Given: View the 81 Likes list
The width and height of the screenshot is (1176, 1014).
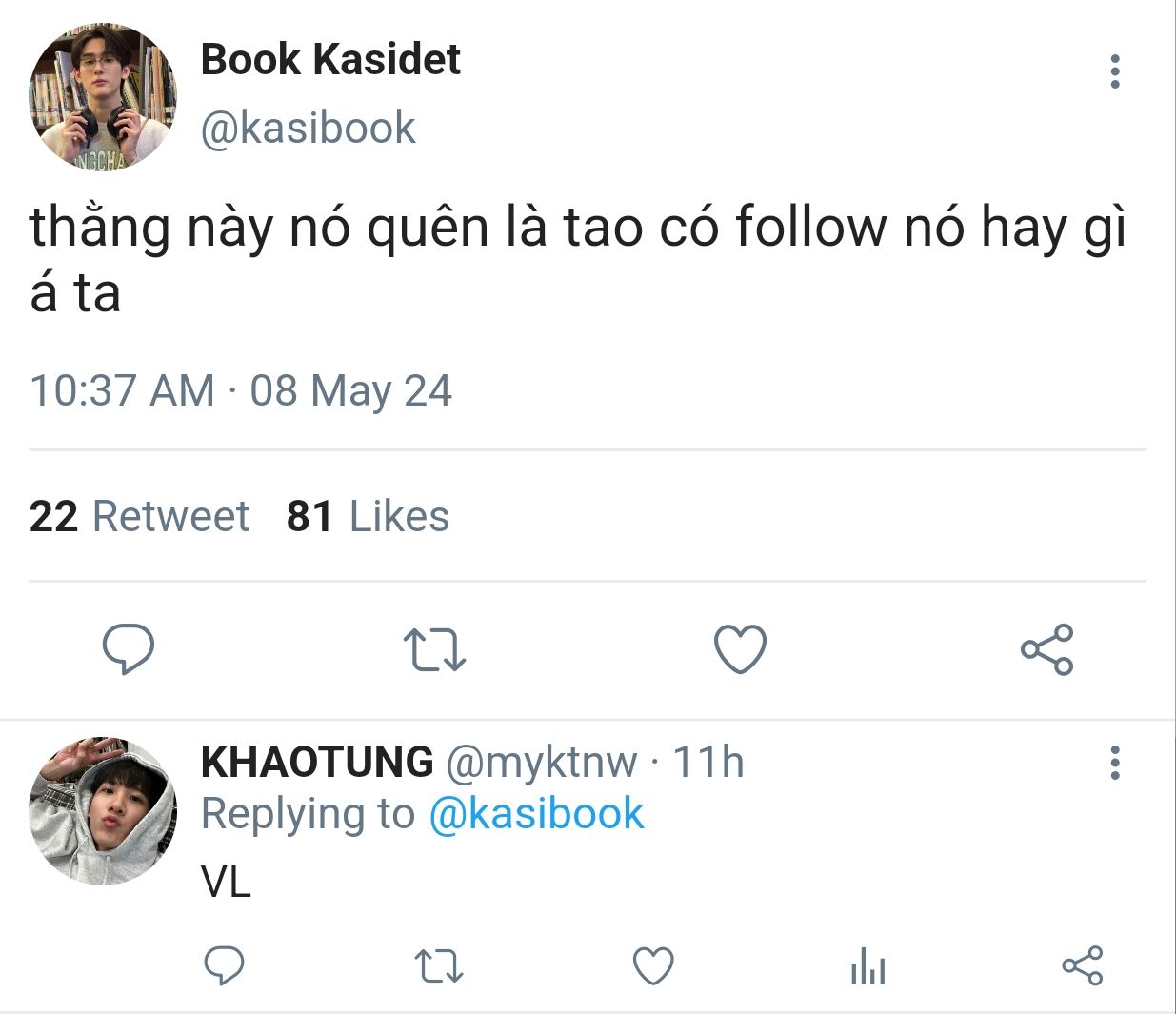Looking at the screenshot, I should click(x=368, y=516).
